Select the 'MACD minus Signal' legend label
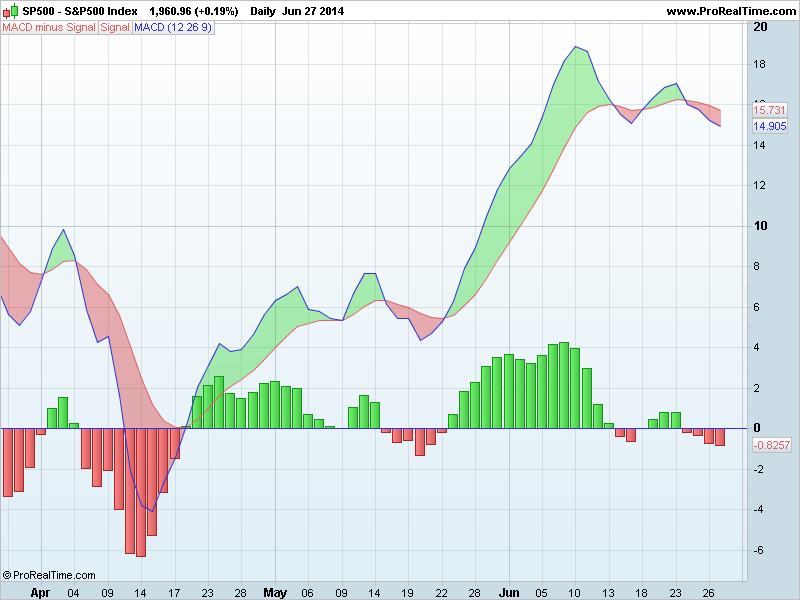 pyautogui.click(x=49, y=28)
